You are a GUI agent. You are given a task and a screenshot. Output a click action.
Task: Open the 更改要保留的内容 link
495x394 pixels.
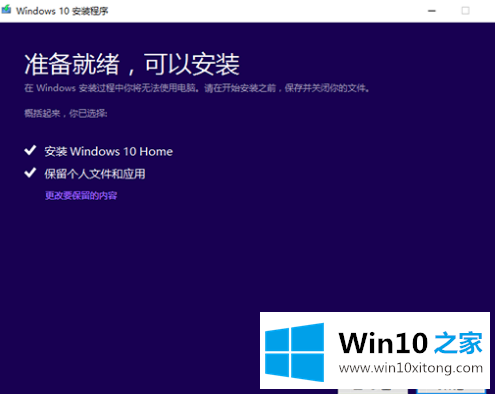[x=81, y=195]
